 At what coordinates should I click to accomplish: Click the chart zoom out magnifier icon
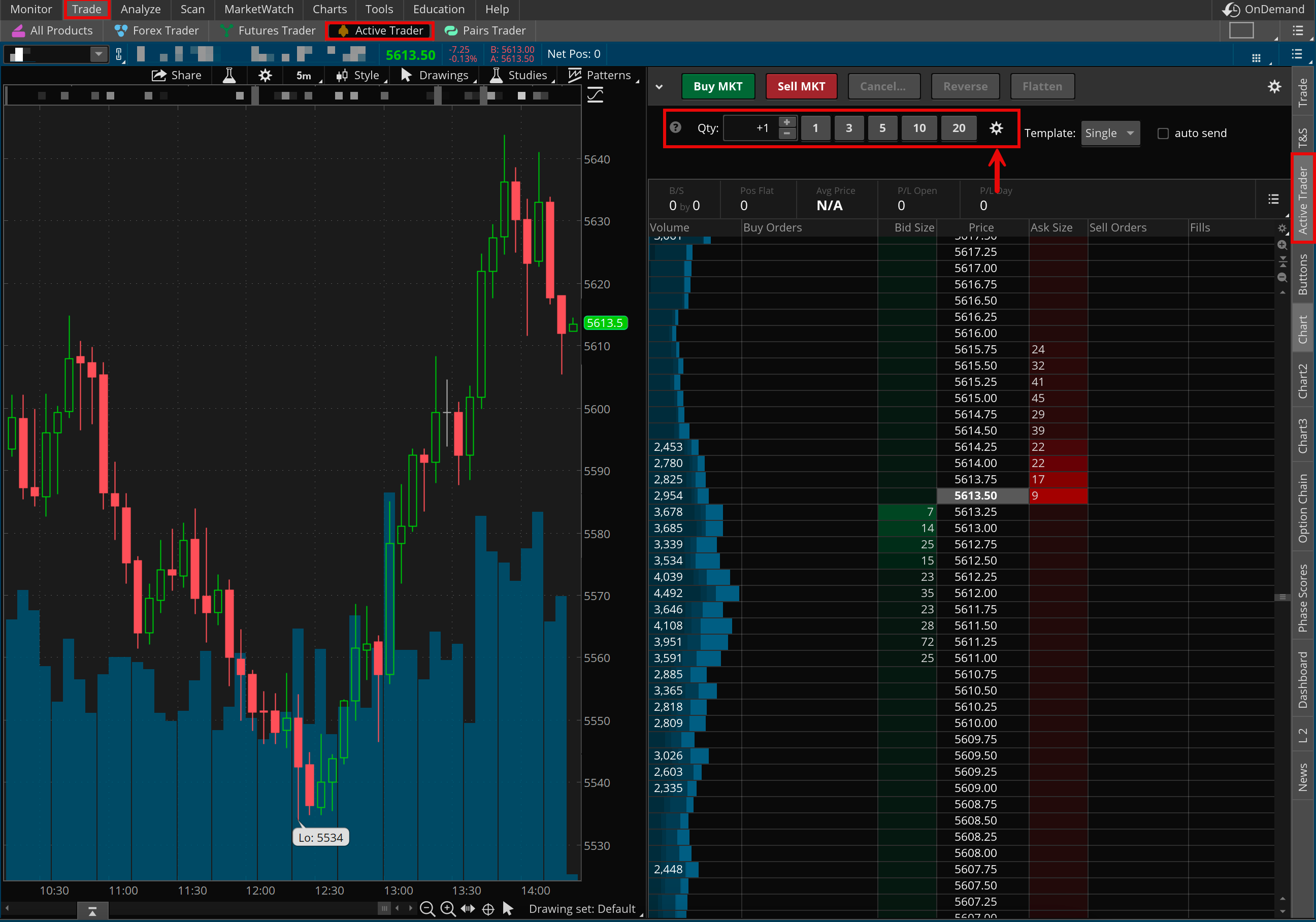point(427,909)
